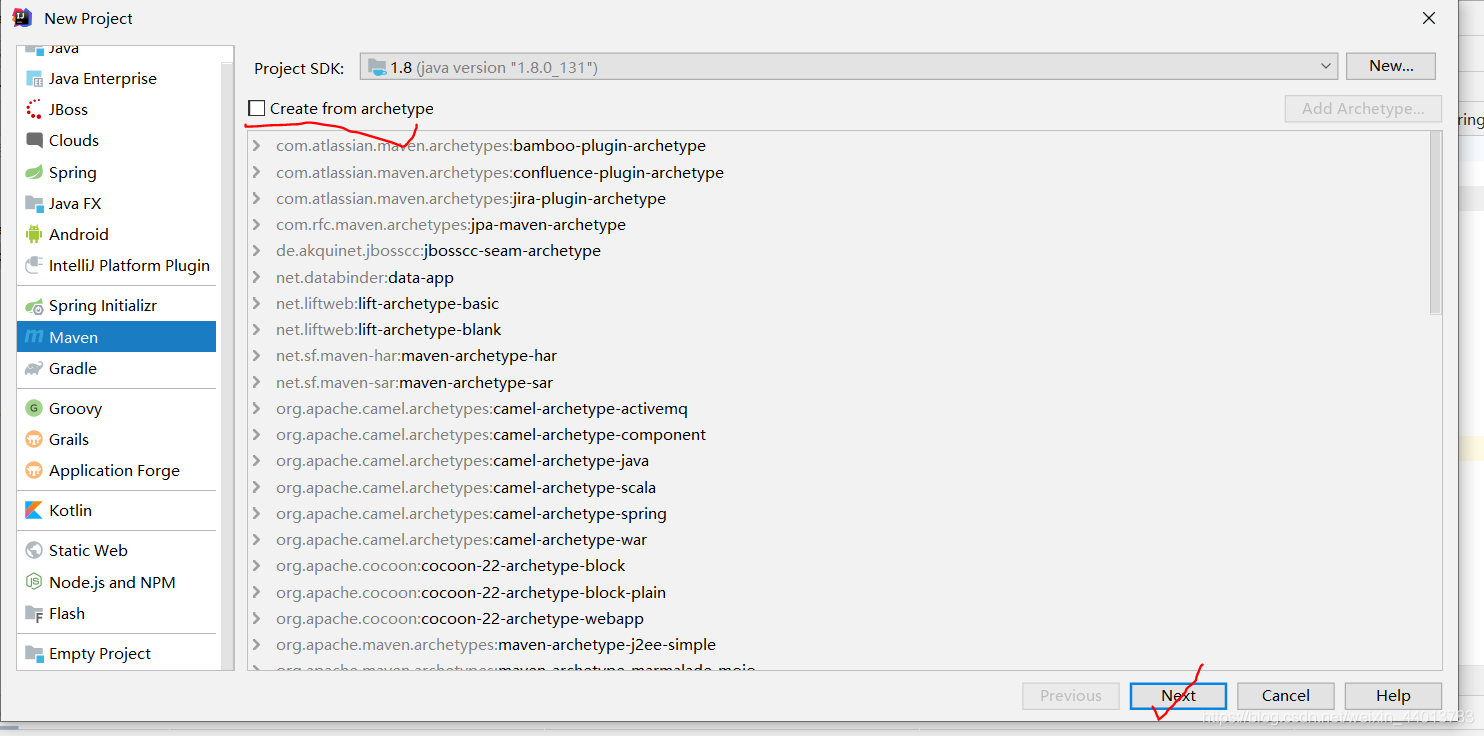Expand lift-archetype-basic node

coord(257,304)
